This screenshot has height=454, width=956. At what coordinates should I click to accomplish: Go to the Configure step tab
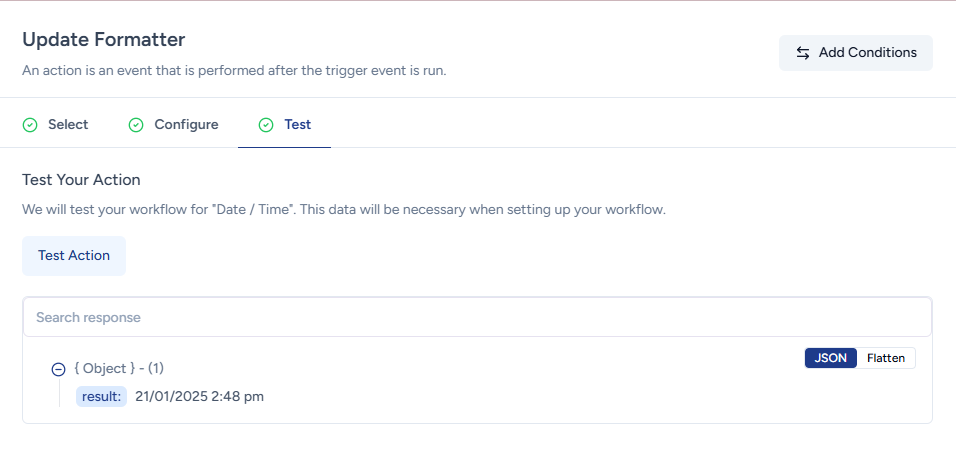186,125
